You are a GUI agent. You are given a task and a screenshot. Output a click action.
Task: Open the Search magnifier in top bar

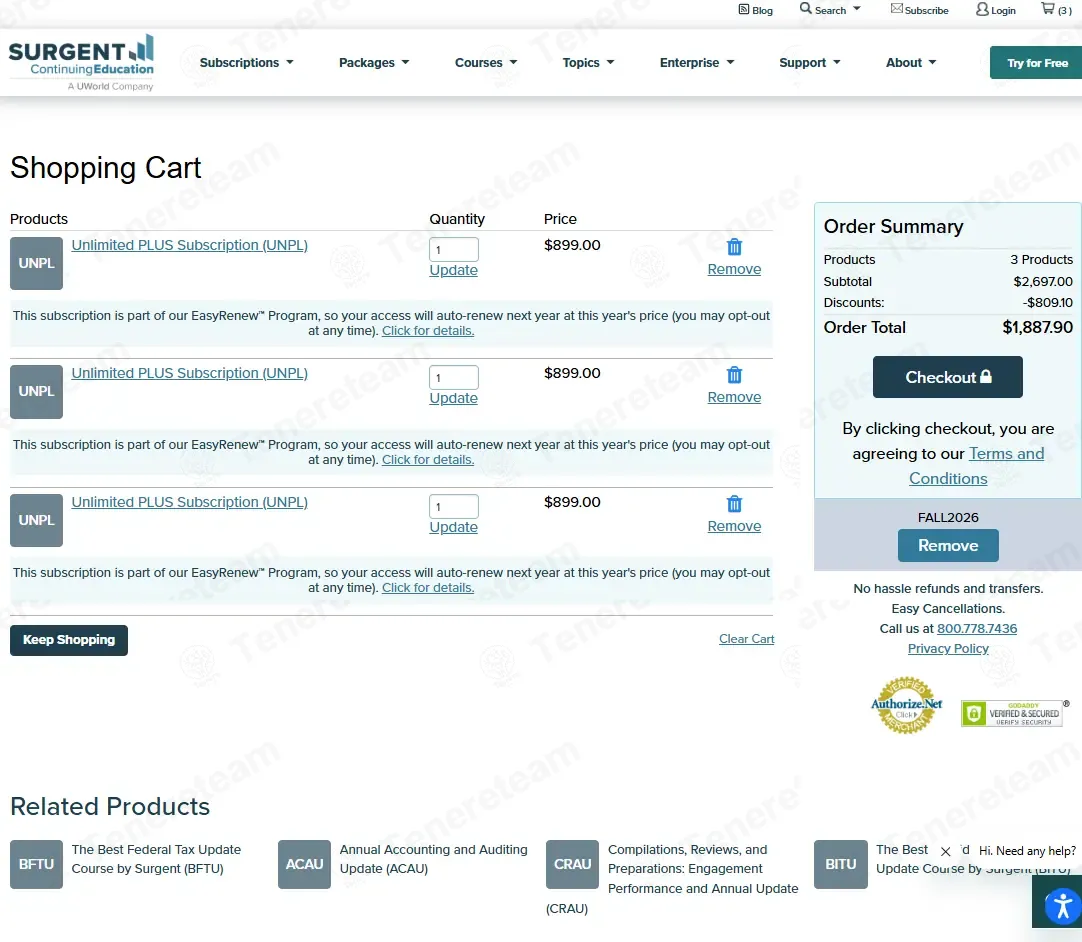point(805,8)
